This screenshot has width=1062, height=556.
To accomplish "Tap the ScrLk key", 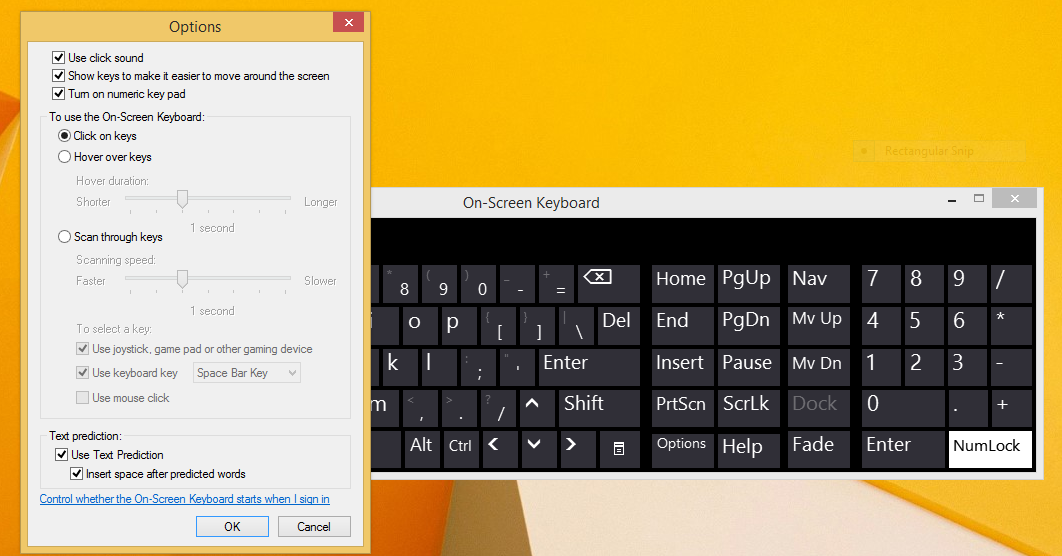I will coord(748,408).
